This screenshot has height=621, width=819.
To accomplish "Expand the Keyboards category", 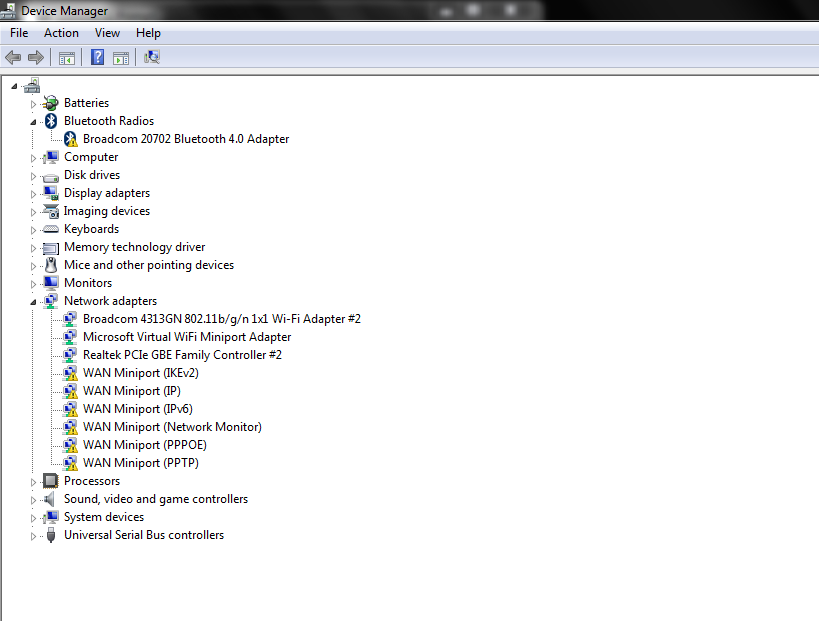I will pyautogui.click(x=33, y=230).
